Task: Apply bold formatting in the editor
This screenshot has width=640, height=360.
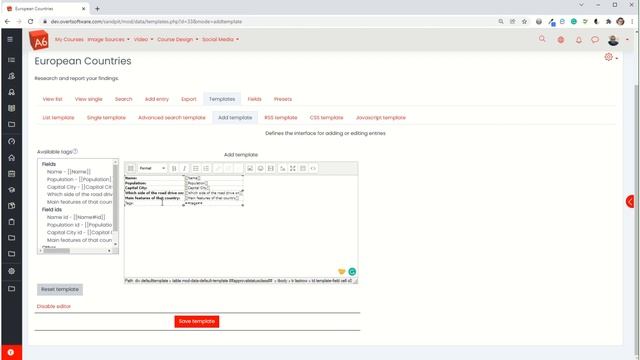Action: tap(174, 168)
